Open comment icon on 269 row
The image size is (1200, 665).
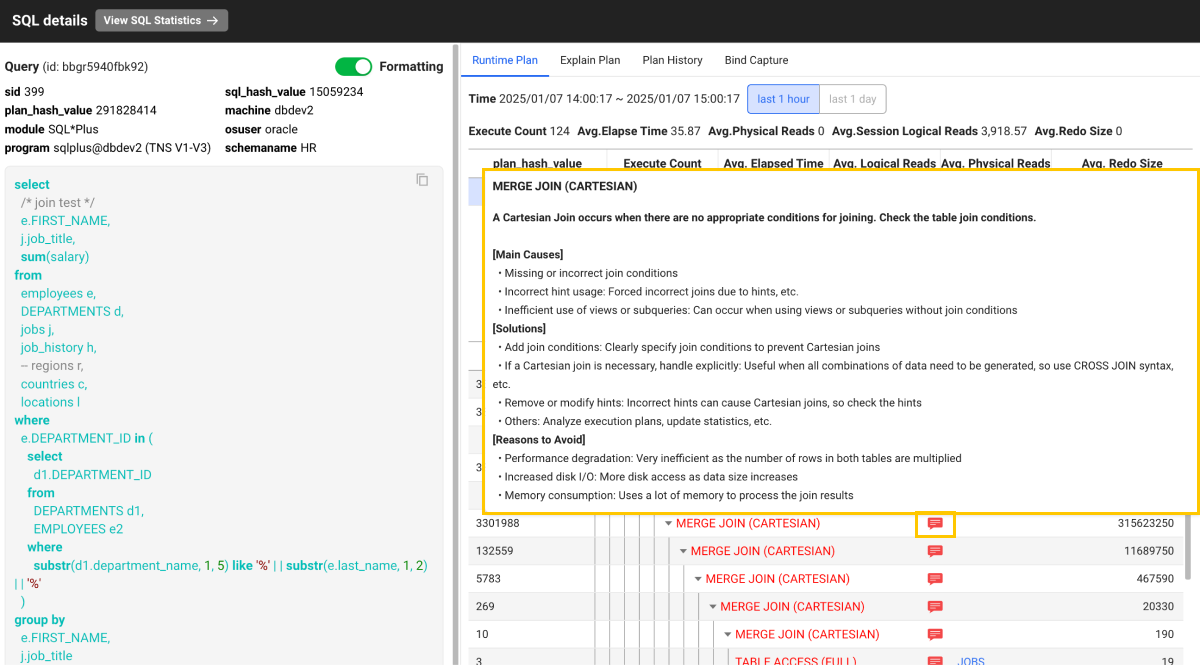pos(935,607)
